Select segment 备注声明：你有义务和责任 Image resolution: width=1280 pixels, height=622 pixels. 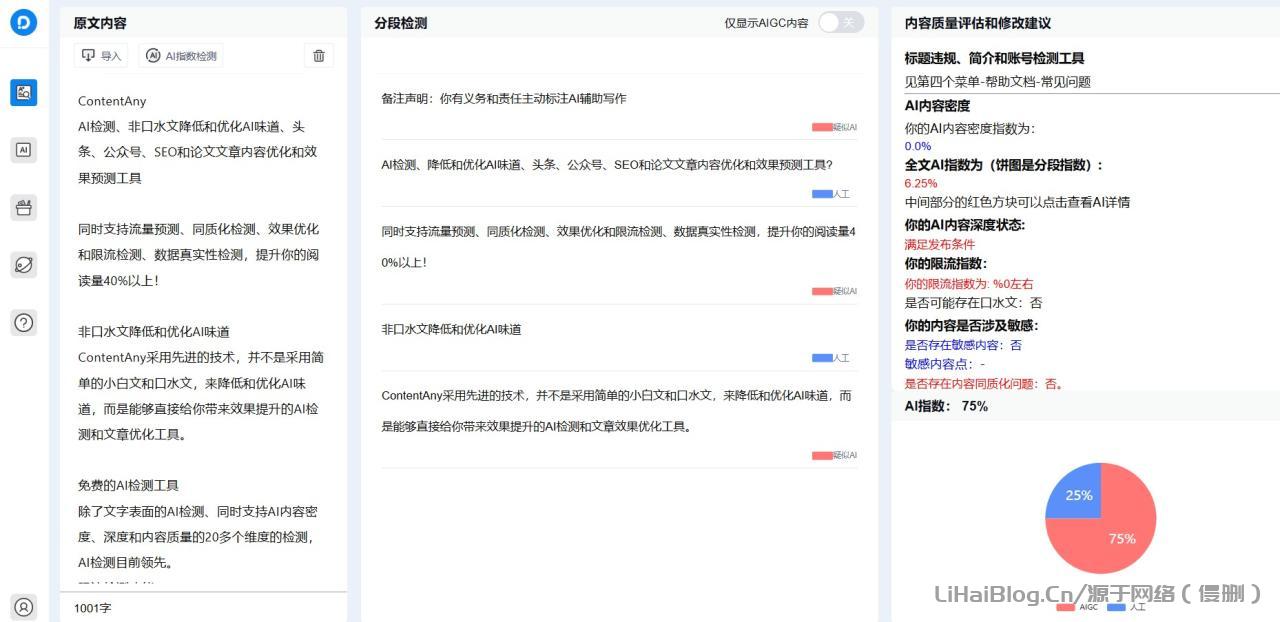504,98
